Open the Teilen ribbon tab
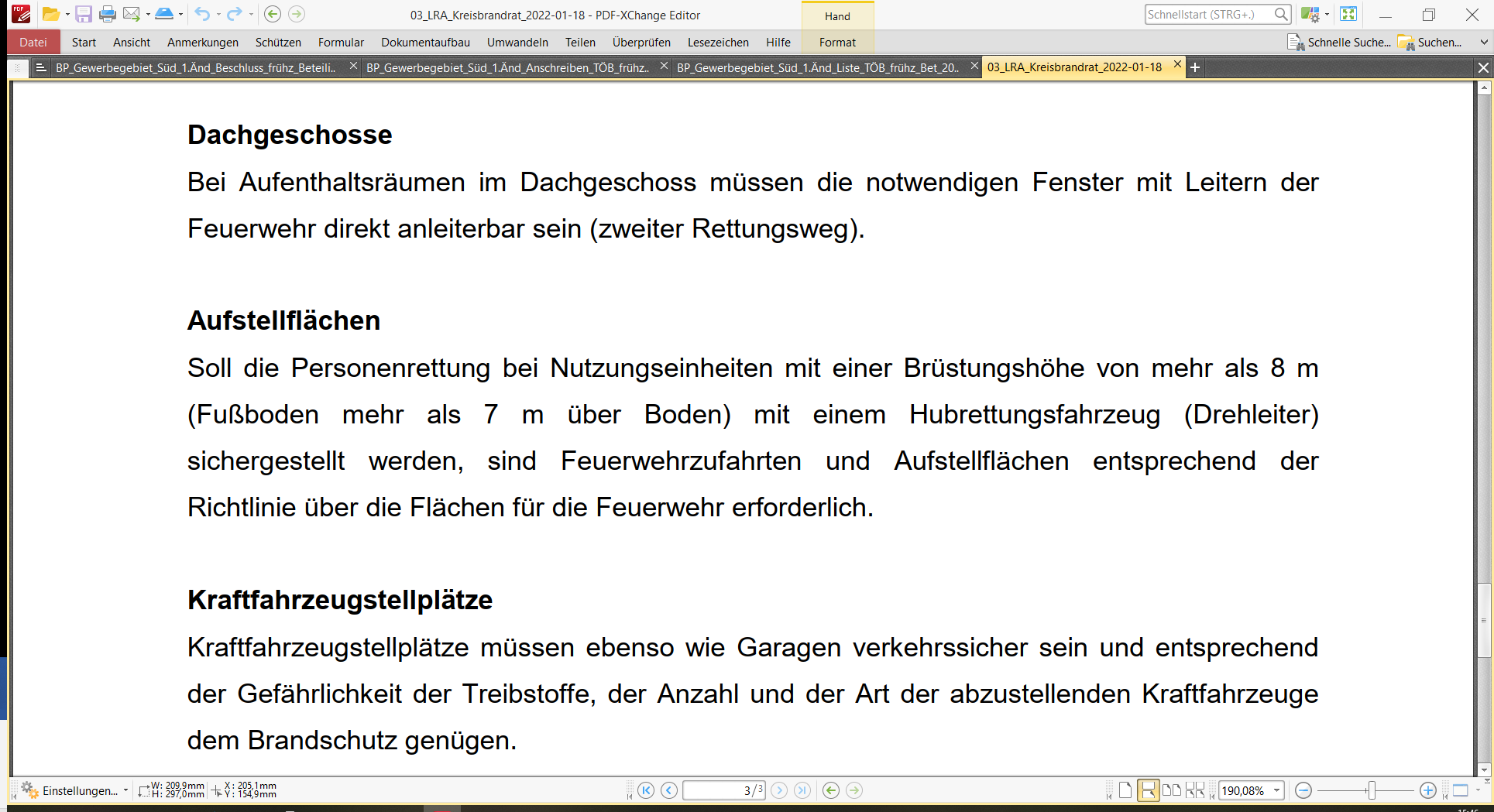1494x812 pixels. (580, 43)
